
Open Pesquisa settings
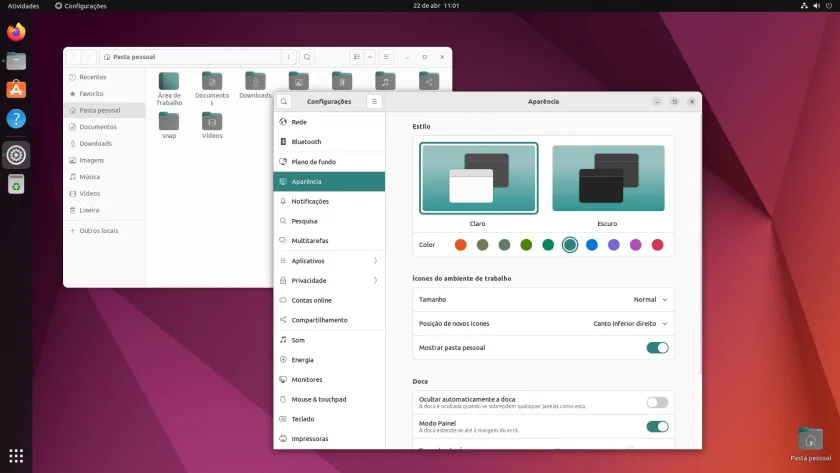(329, 221)
